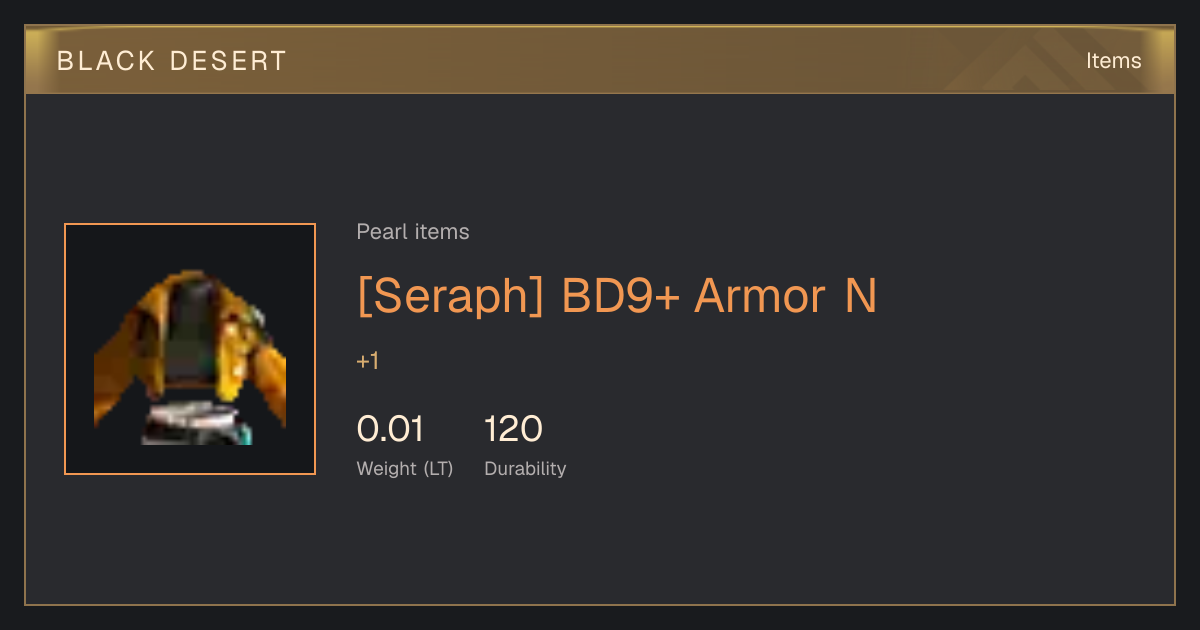The image size is (1200, 630).
Task: Select the Pearl items category label
Action: (x=413, y=232)
